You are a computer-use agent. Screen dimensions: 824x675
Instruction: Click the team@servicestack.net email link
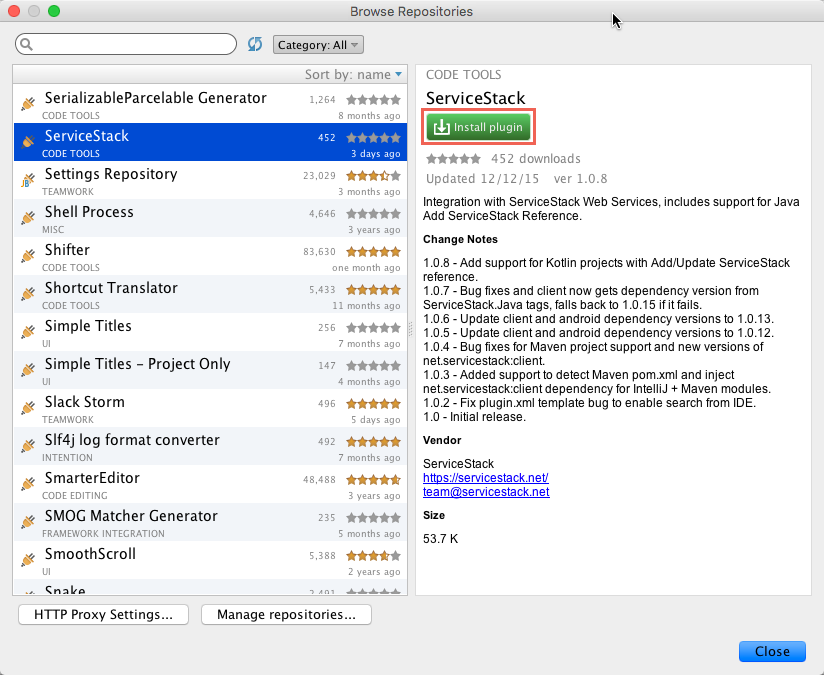[x=486, y=492]
